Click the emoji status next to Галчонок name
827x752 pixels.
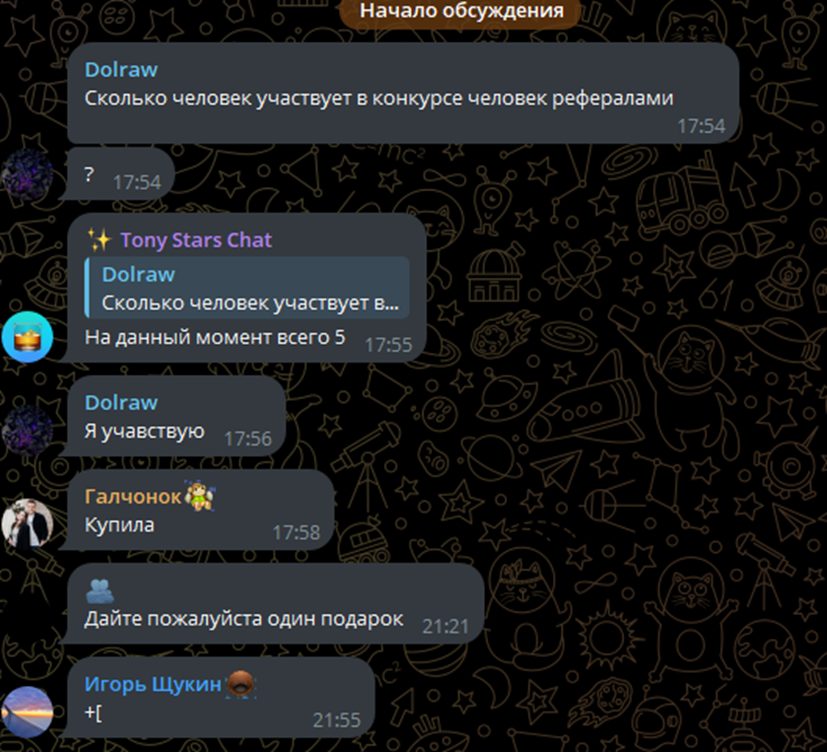[200, 496]
